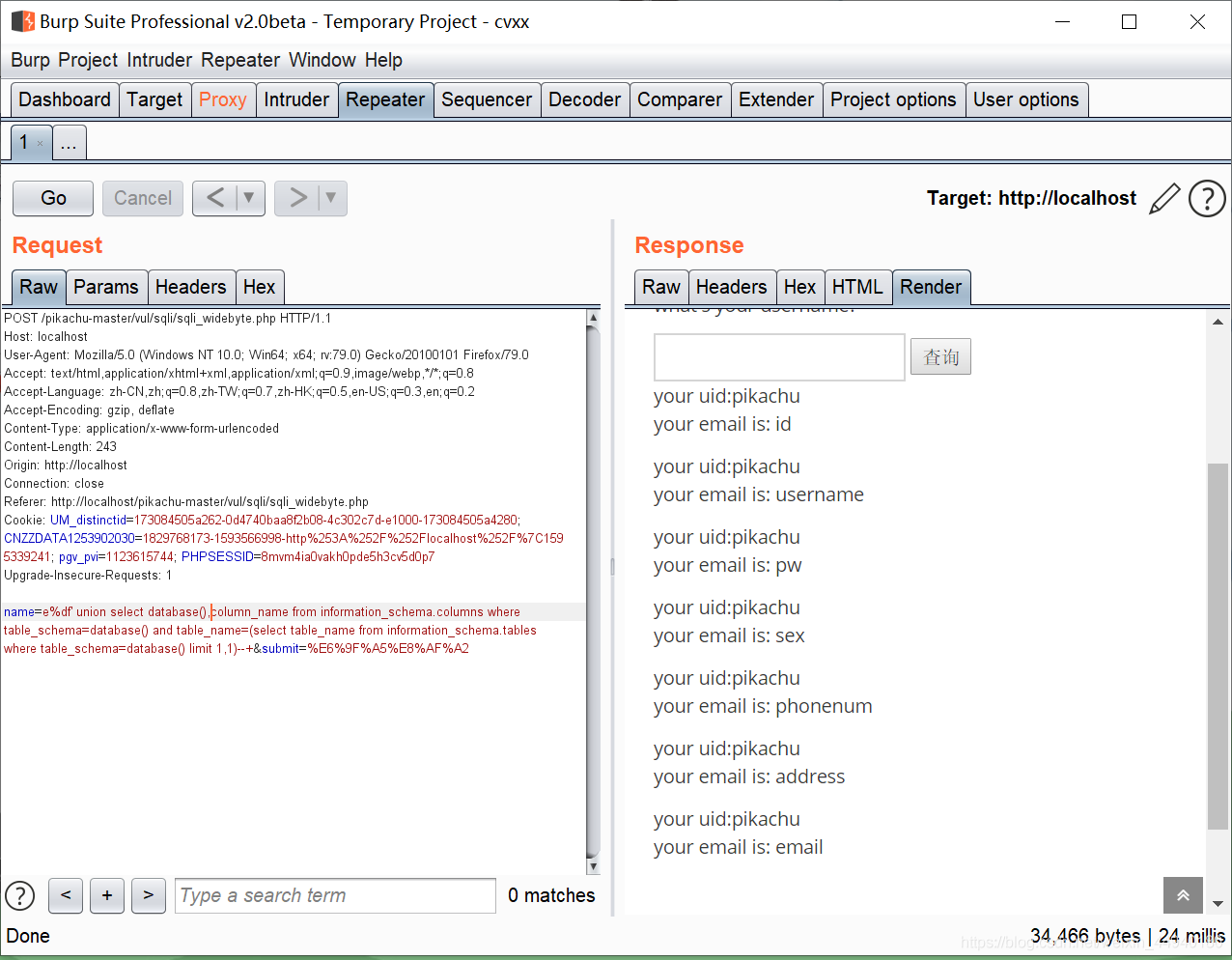Screen dimensions: 1232x960
Task: Add new Repeater tab with ellipsis
Action: tap(69, 143)
